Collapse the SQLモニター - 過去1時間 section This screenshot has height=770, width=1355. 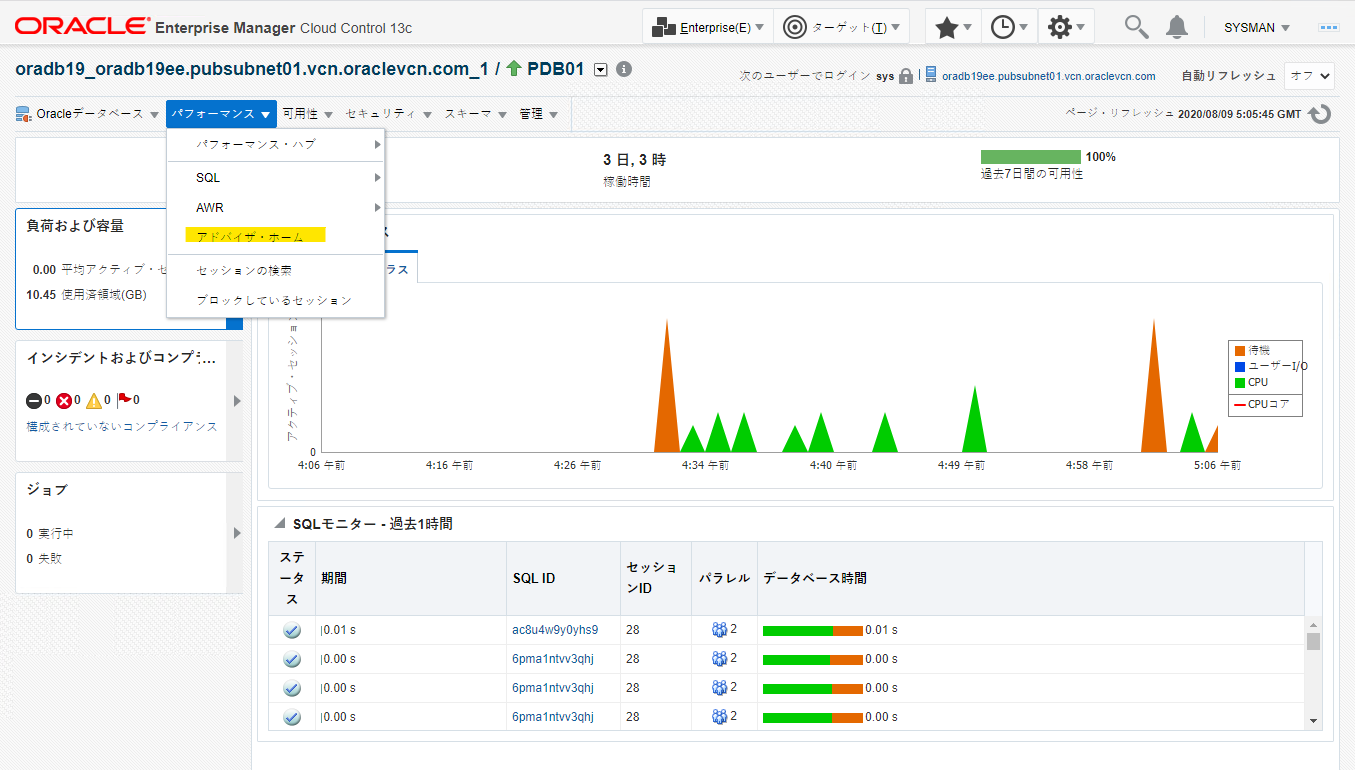278,523
